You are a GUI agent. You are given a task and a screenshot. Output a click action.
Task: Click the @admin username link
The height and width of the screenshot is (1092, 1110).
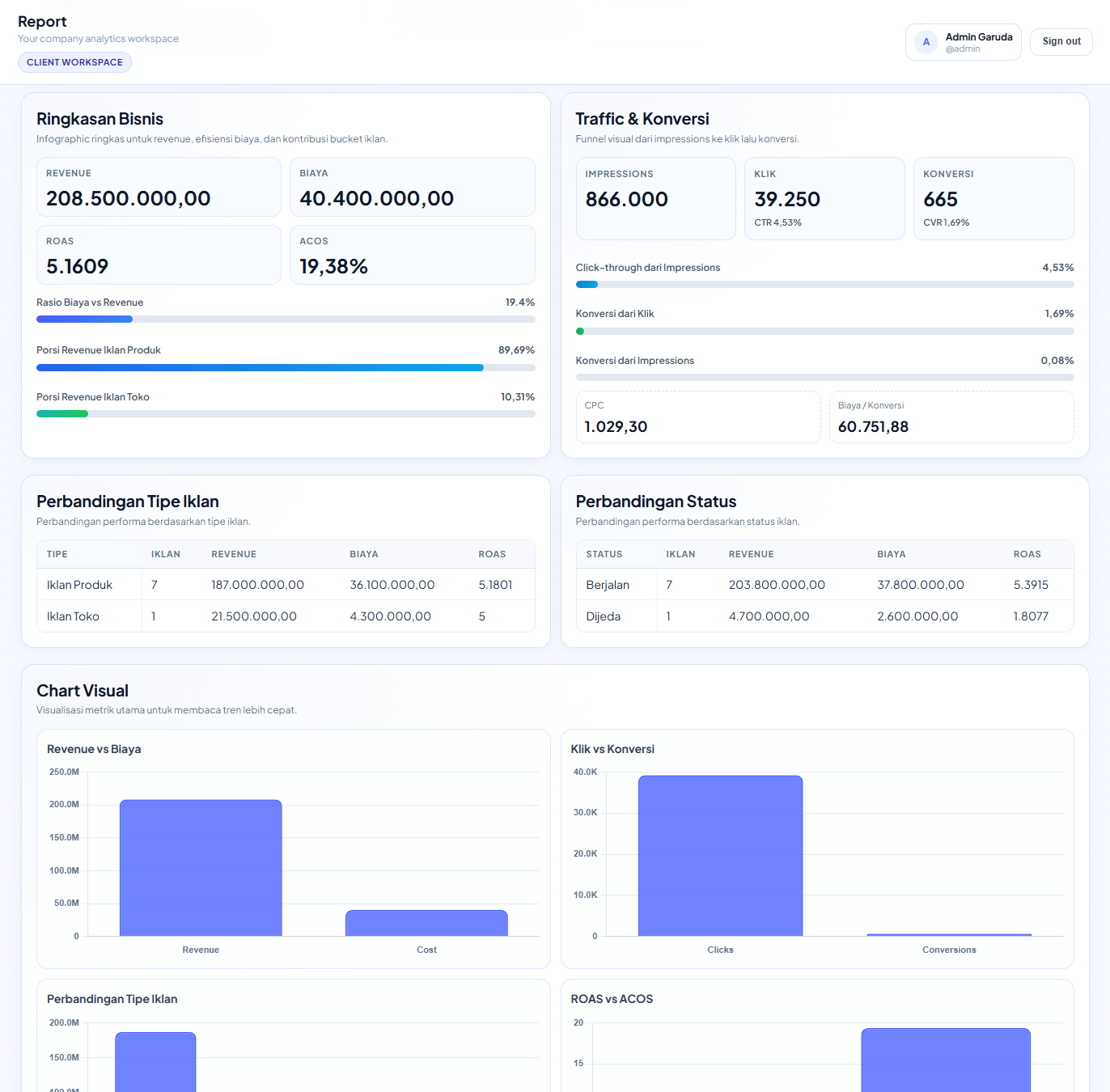pyautogui.click(x=963, y=49)
